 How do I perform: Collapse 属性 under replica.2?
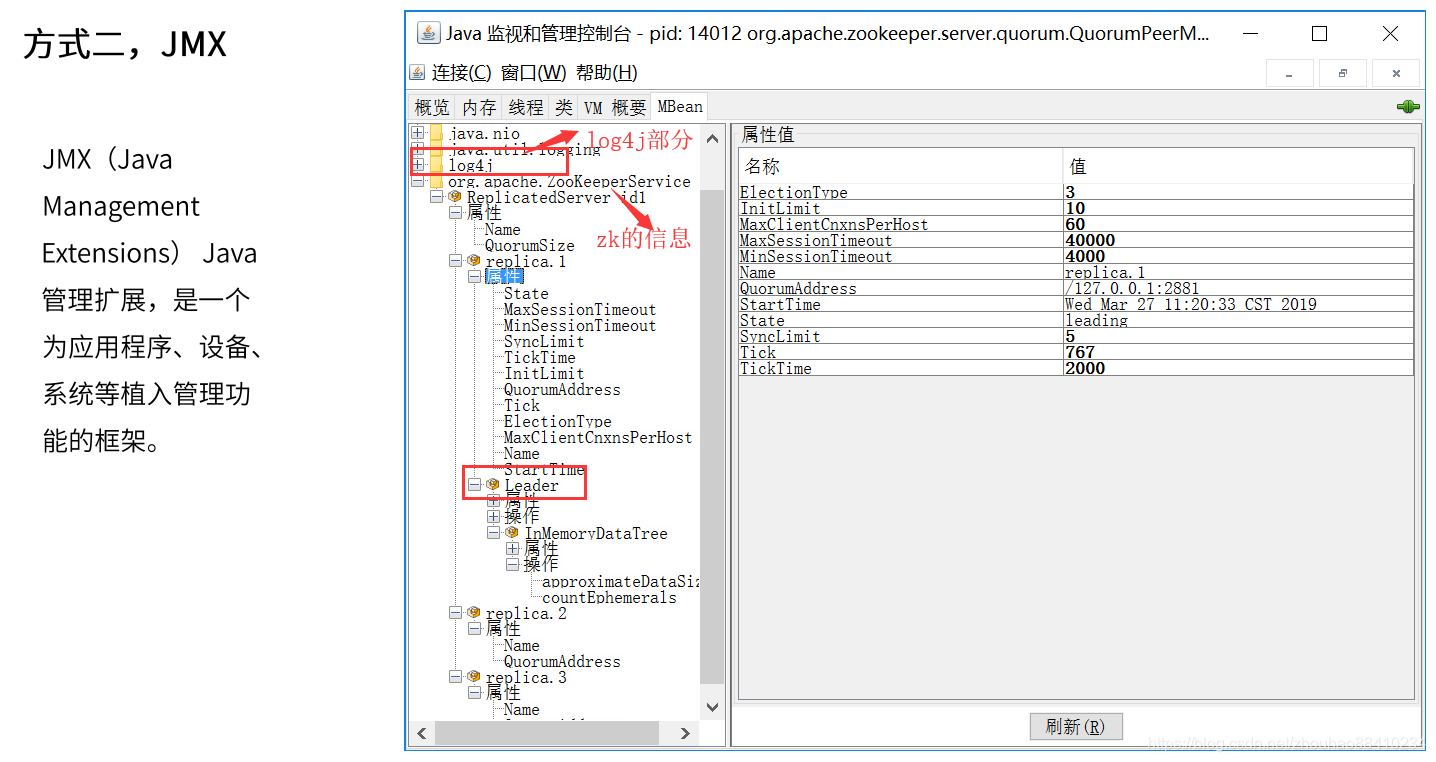pyautogui.click(x=475, y=629)
